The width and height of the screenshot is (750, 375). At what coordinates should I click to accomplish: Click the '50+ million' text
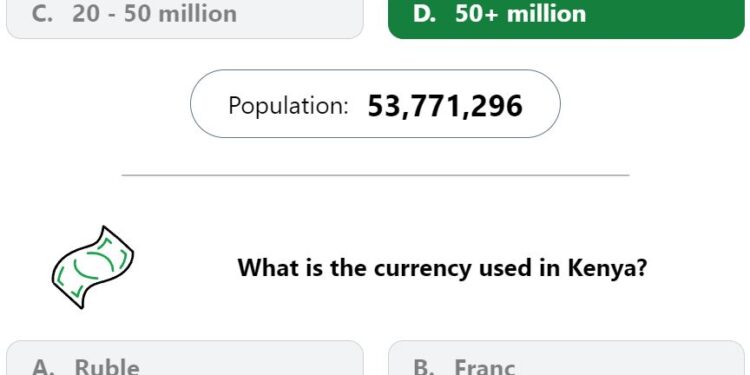[x=520, y=14]
